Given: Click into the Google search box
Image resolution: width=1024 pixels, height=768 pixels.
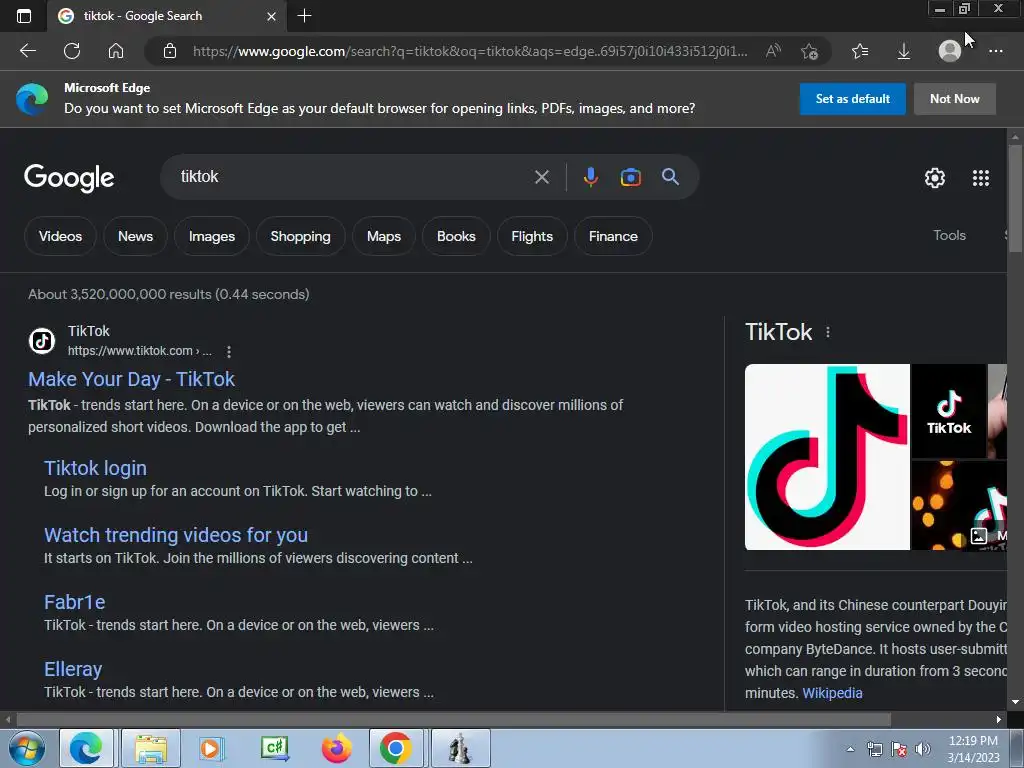Looking at the screenshot, I should coord(353,177).
